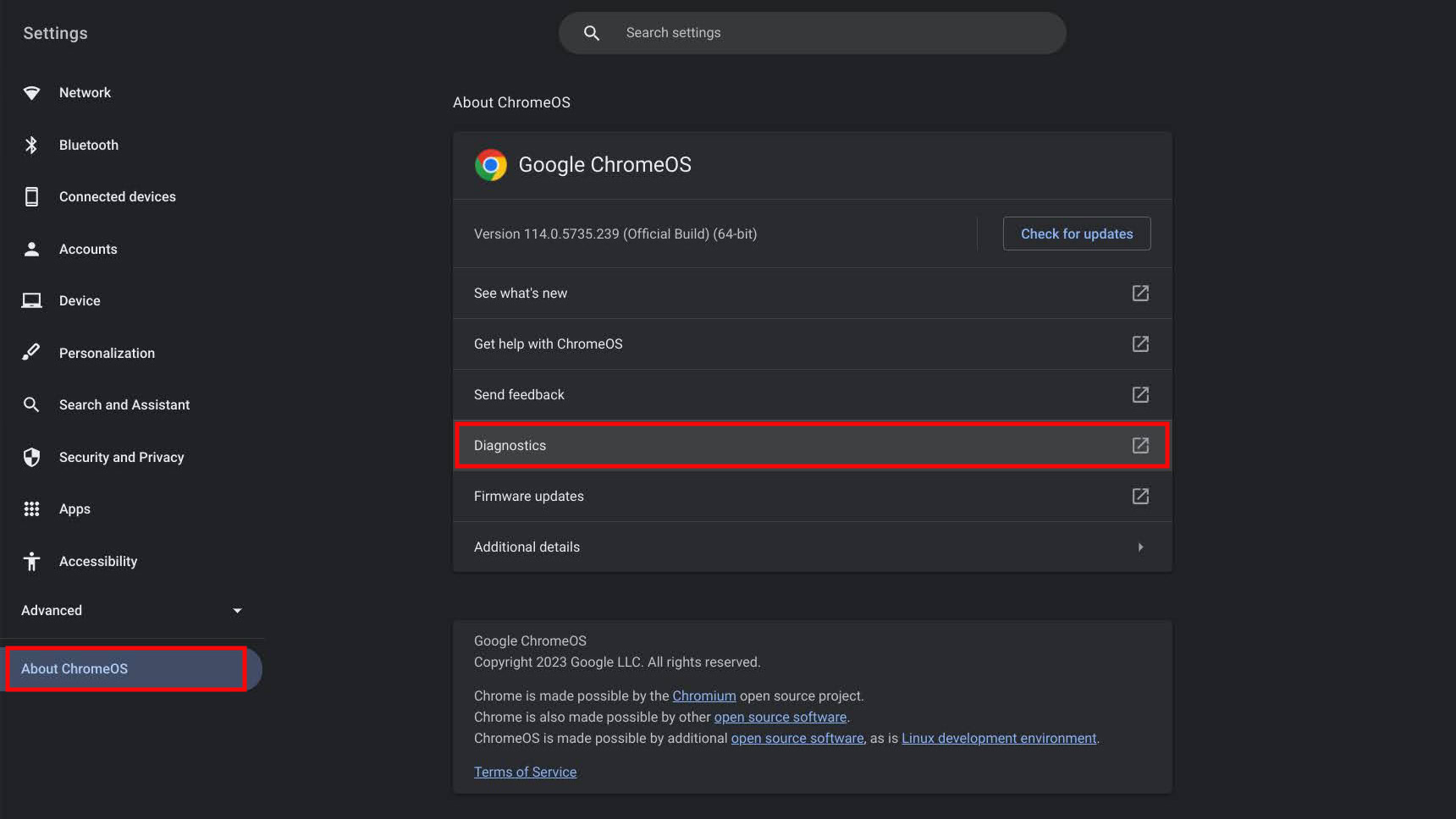1456x819 pixels.
Task: Click the Security and Privacy shield icon
Action: [31, 458]
